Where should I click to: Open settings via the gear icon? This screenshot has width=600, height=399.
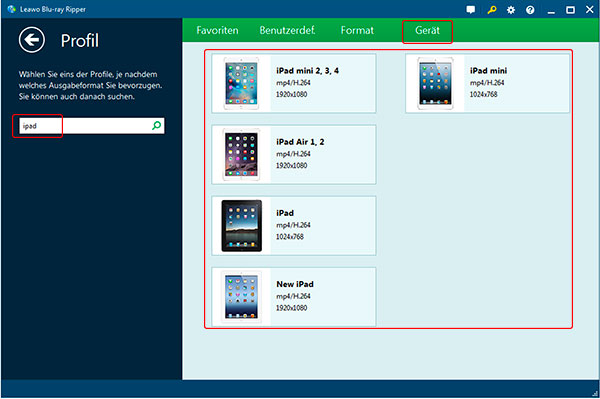[x=511, y=10]
